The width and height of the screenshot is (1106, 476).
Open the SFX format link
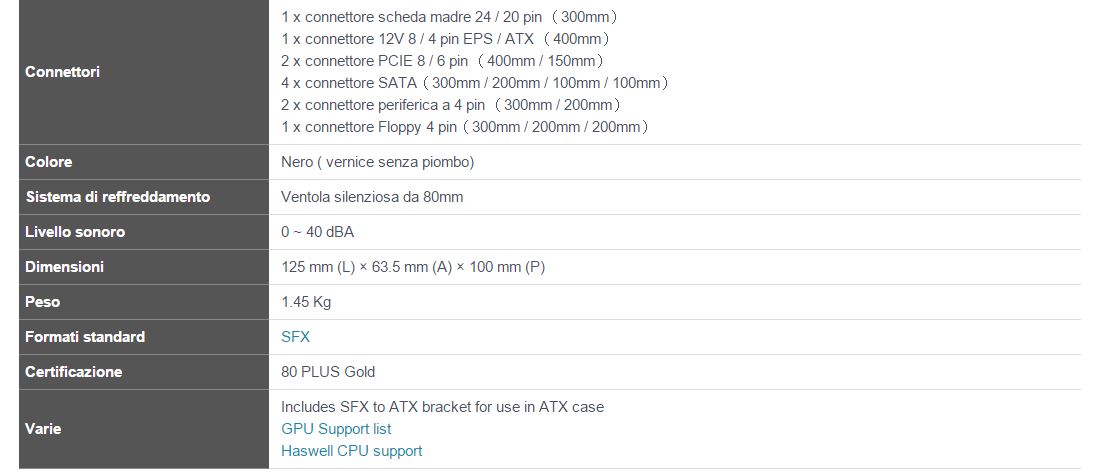[295, 337]
